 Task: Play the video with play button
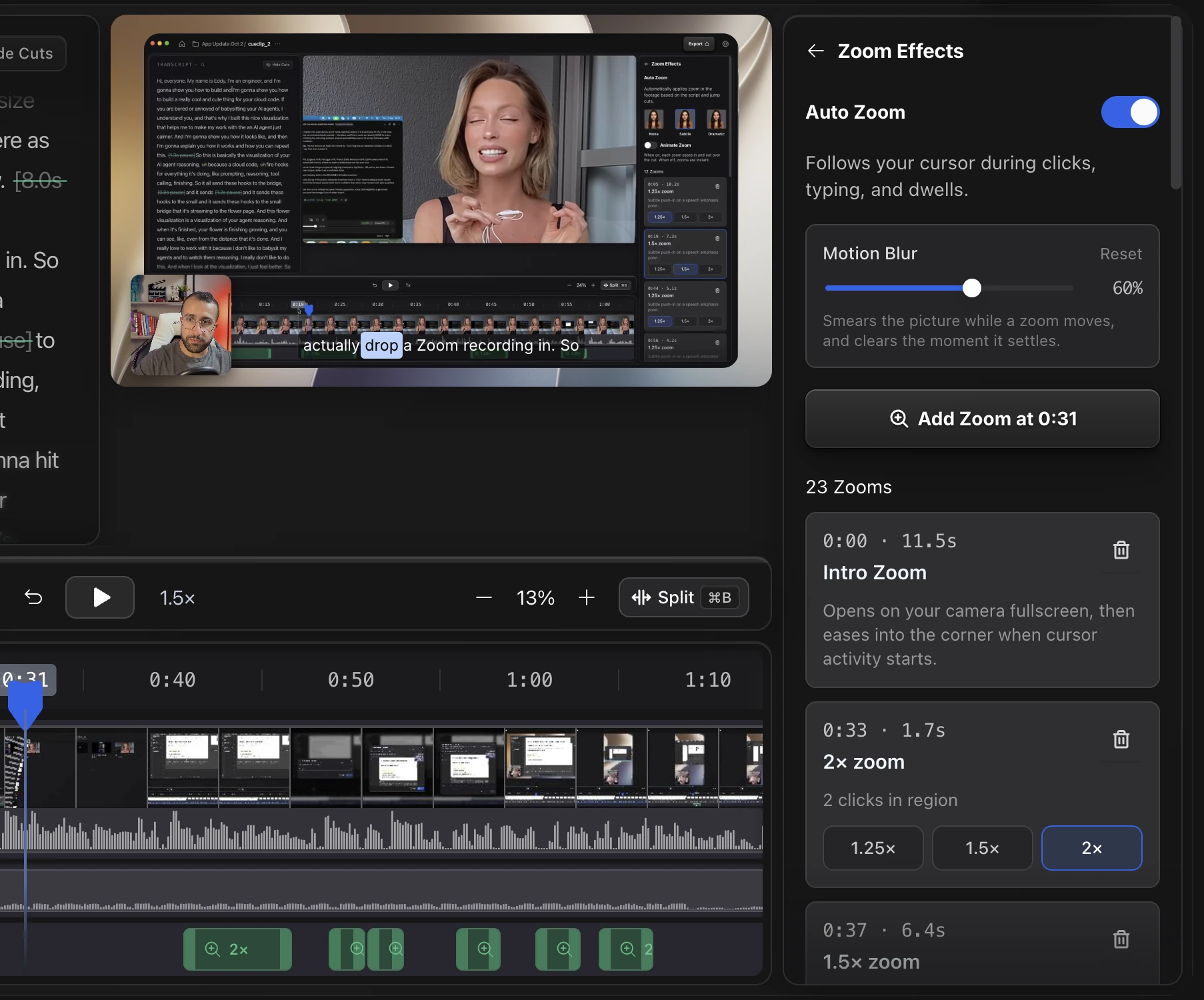point(100,597)
